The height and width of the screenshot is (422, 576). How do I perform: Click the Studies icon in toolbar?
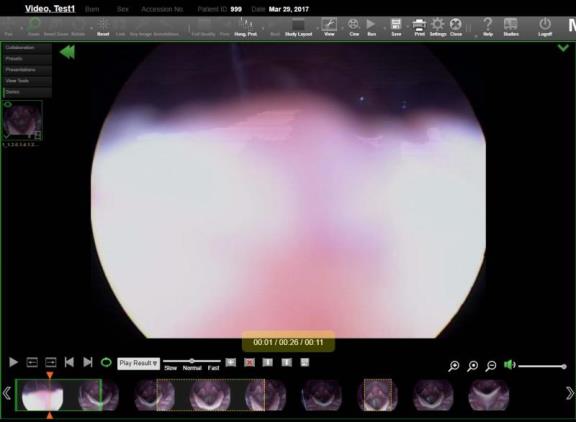[x=511, y=25]
